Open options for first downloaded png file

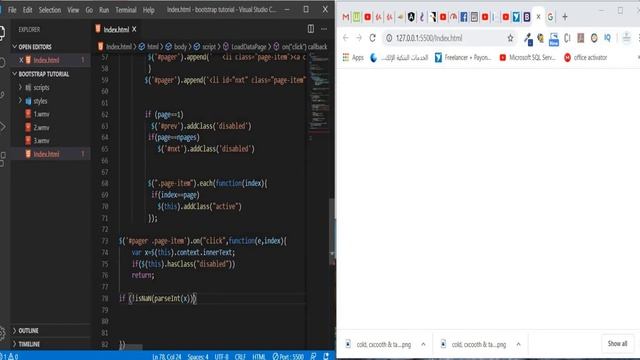(x=423, y=344)
